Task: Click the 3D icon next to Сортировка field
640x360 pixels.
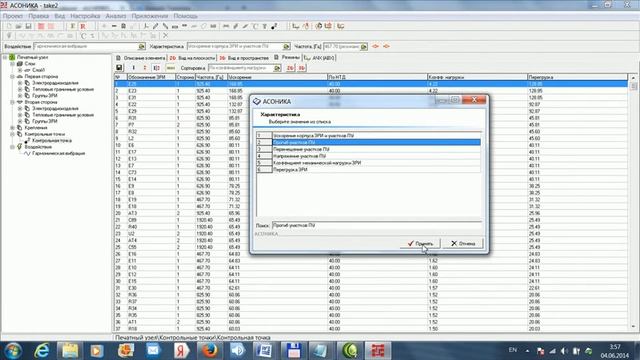Action: [302, 68]
